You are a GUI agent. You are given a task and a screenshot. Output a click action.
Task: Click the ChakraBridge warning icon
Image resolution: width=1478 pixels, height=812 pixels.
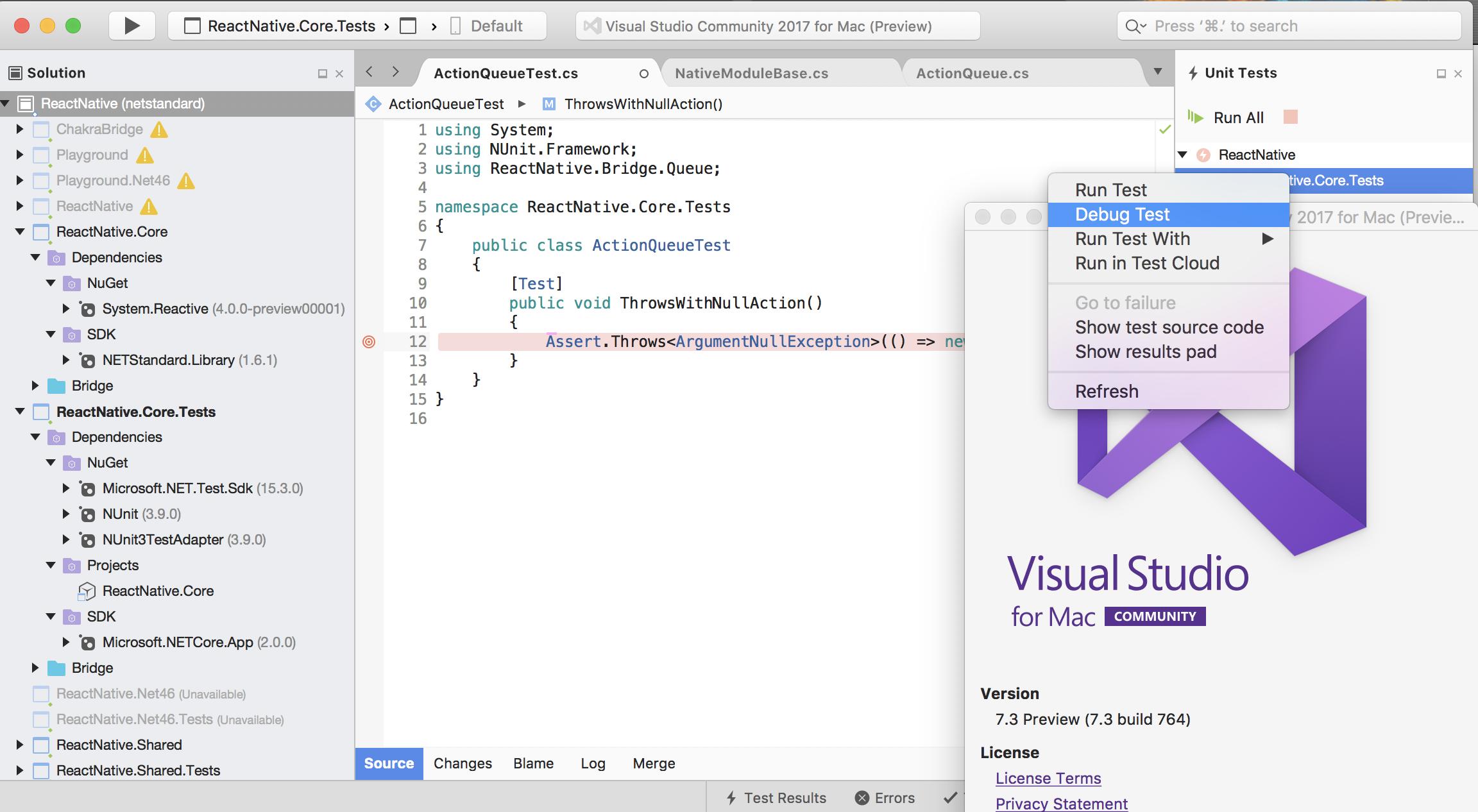point(159,130)
